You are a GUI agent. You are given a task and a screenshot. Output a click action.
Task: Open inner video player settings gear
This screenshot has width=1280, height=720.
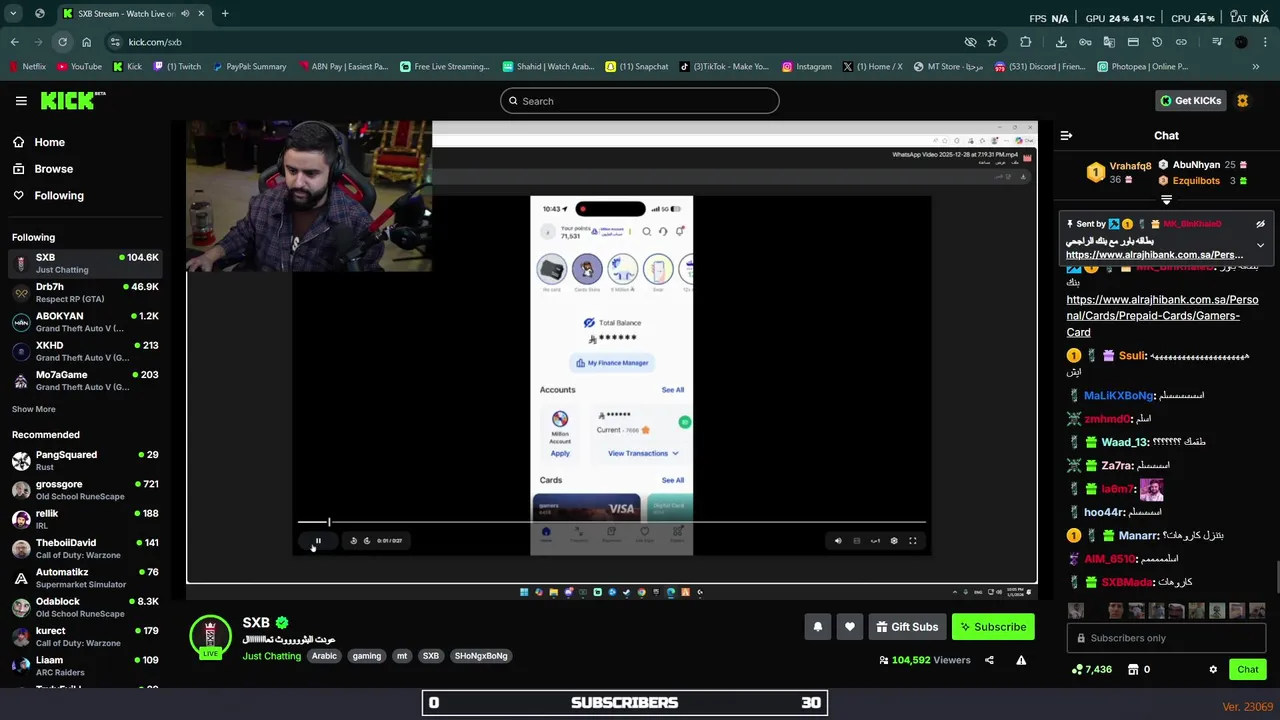(894, 541)
